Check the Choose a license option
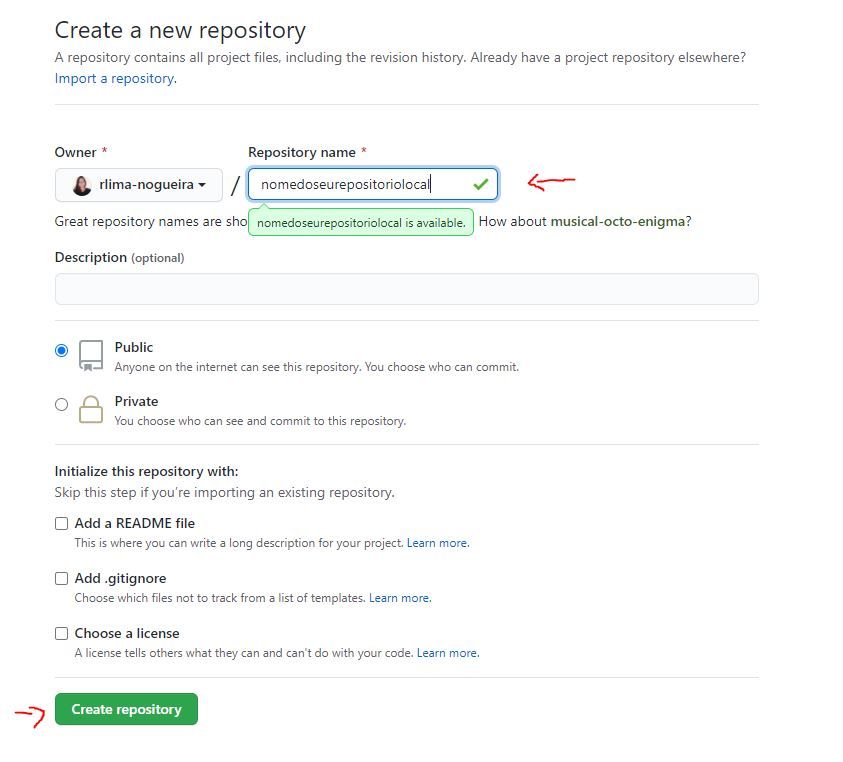This screenshot has width=843, height=762. coord(62,633)
